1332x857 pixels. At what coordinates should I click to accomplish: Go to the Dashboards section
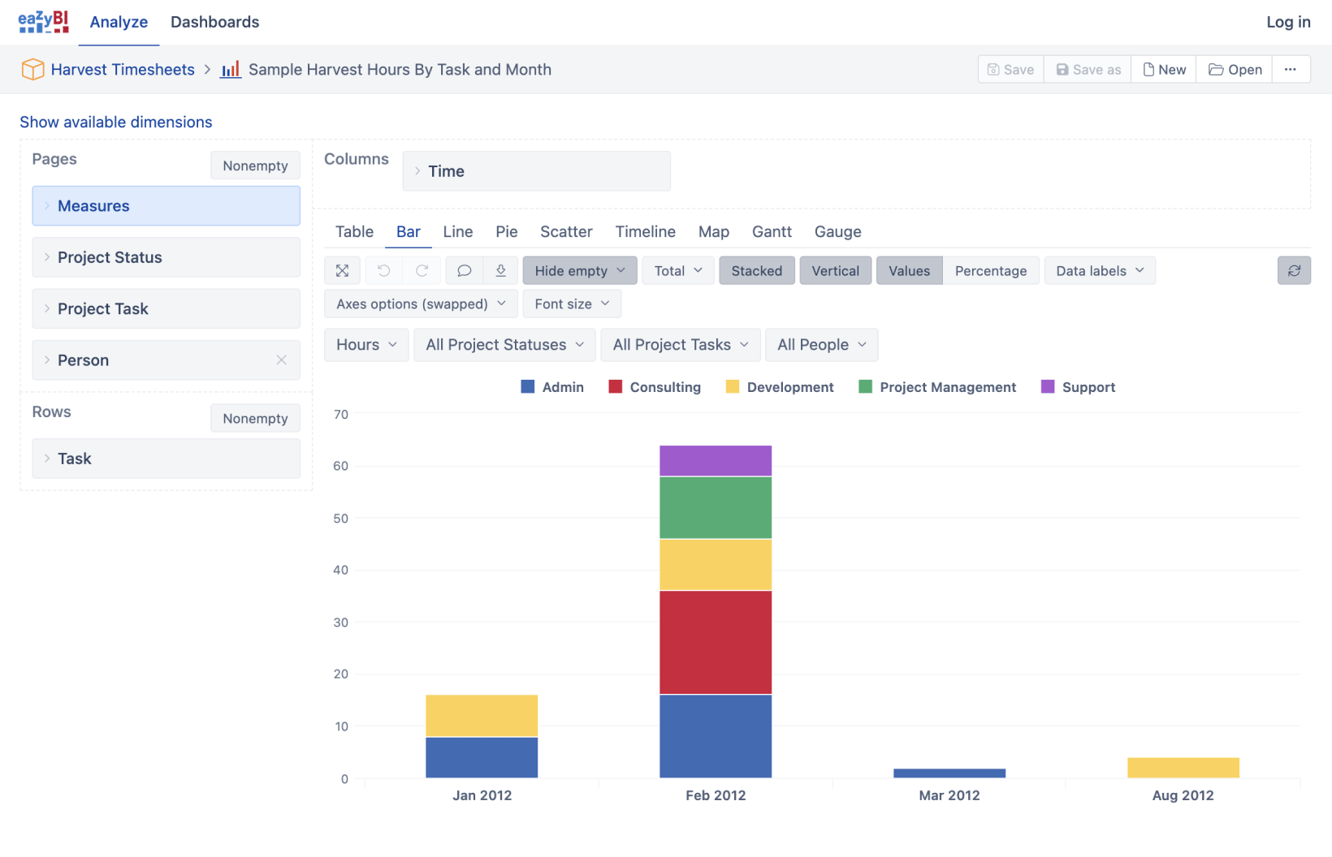click(x=215, y=21)
